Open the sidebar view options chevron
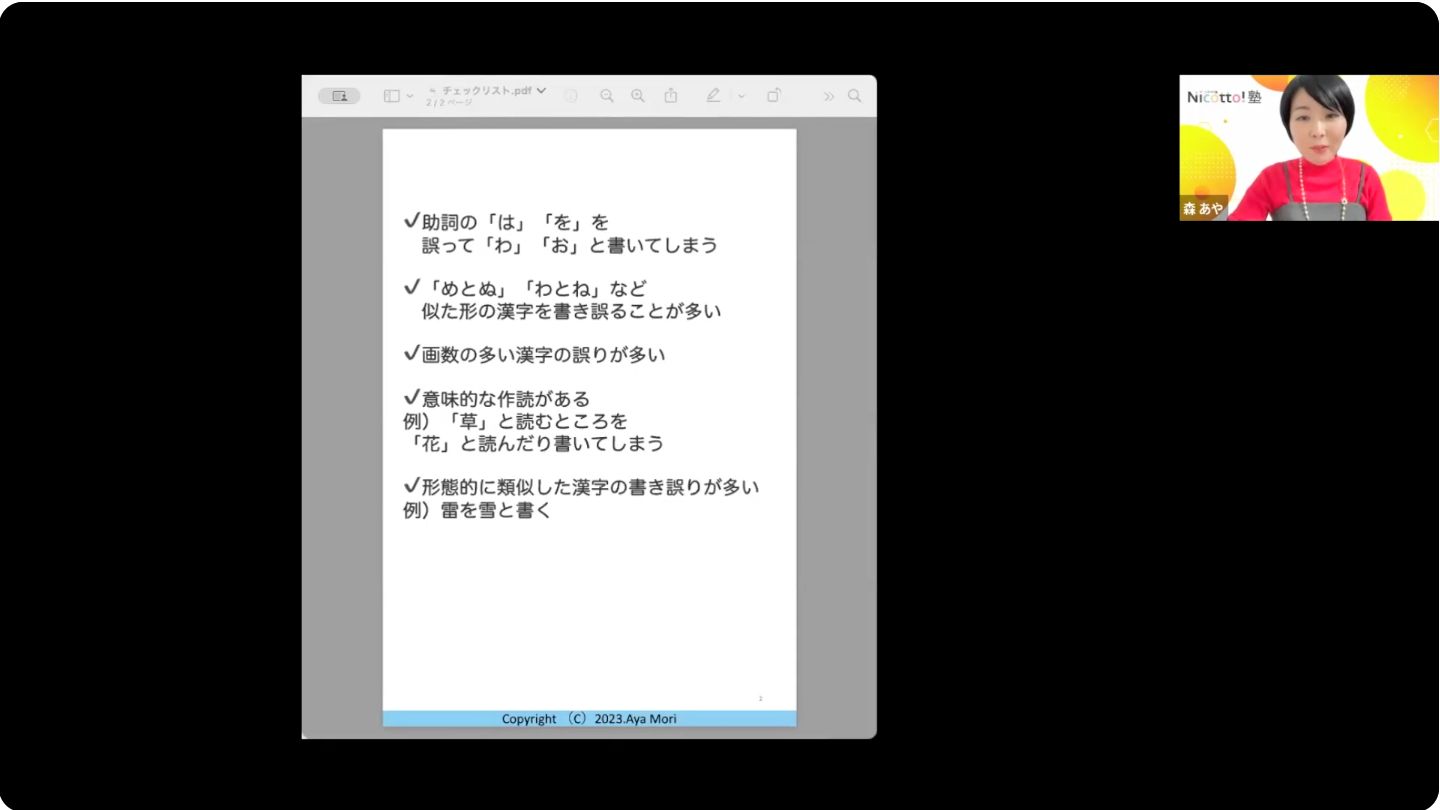1440x810 pixels. coord(410,96)
